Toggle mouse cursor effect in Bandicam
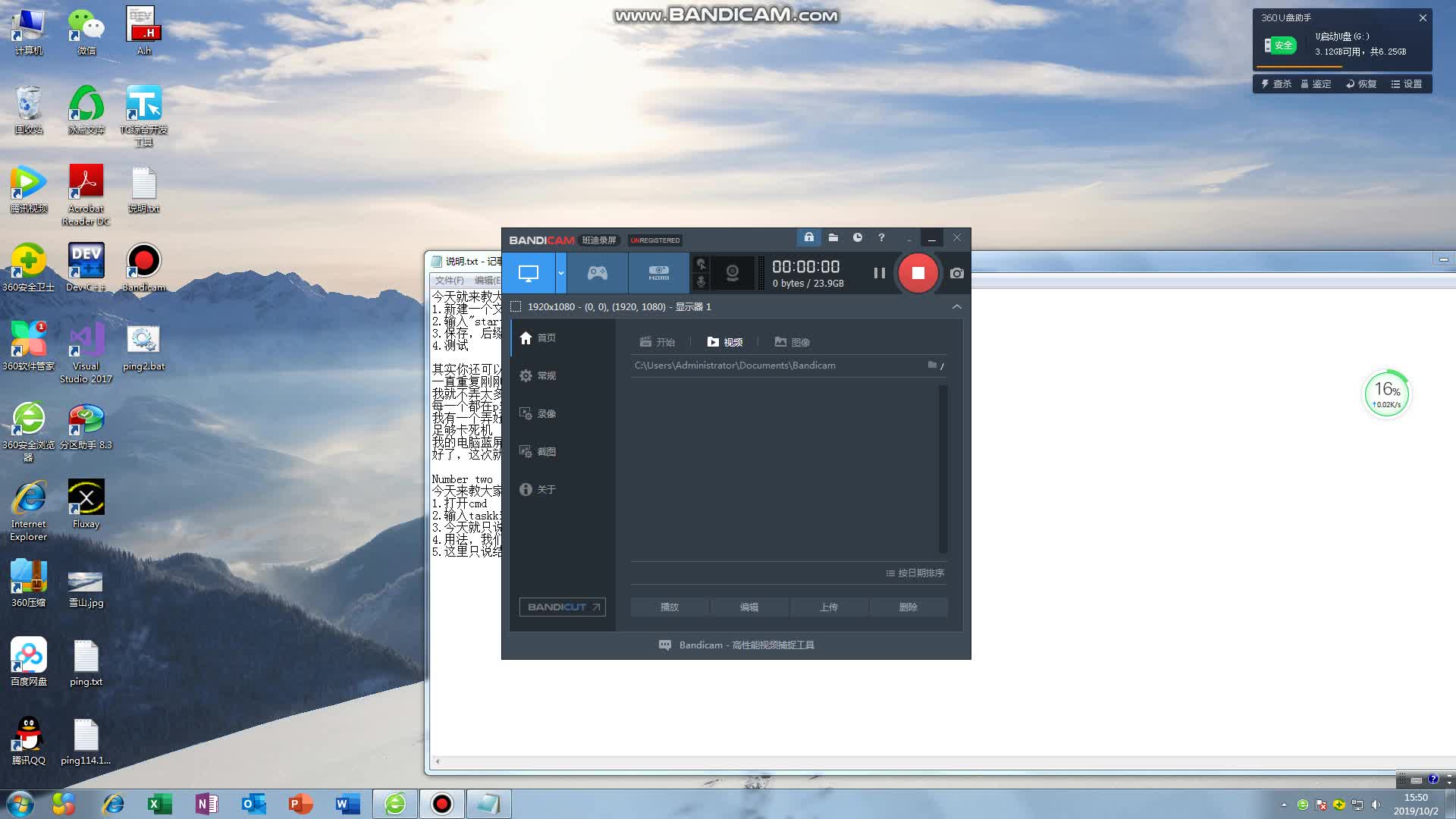 pos(701,265)
